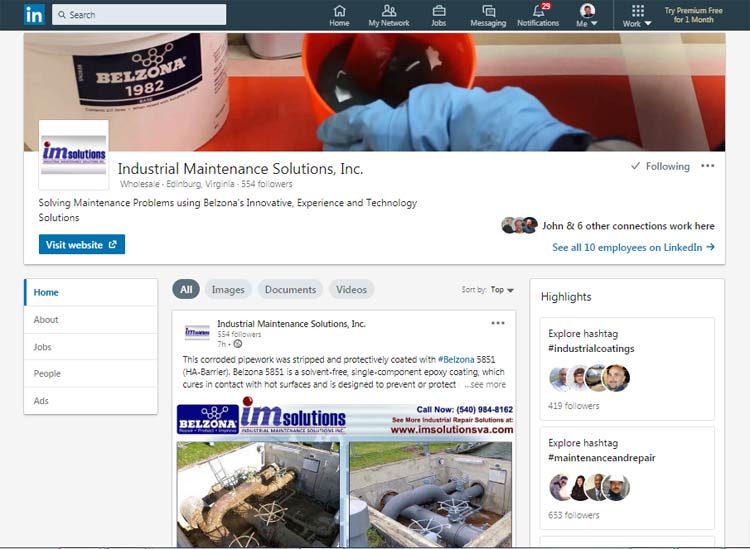Expand post text with see more
Screen dimensions: 750x549
[488, 384]
